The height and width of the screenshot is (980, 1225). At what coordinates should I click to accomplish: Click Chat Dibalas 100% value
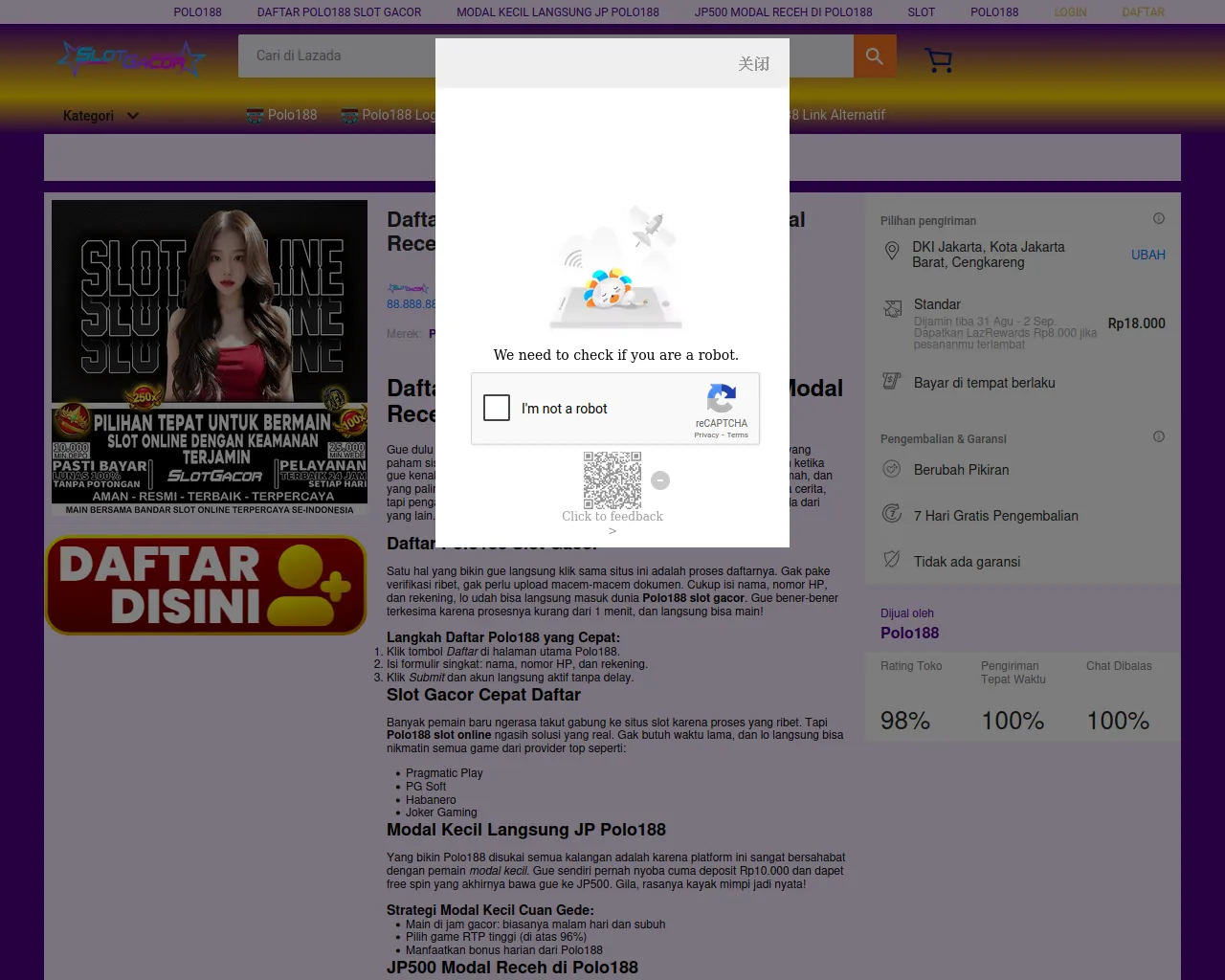pyautogui.click(x=1118, y=721)
